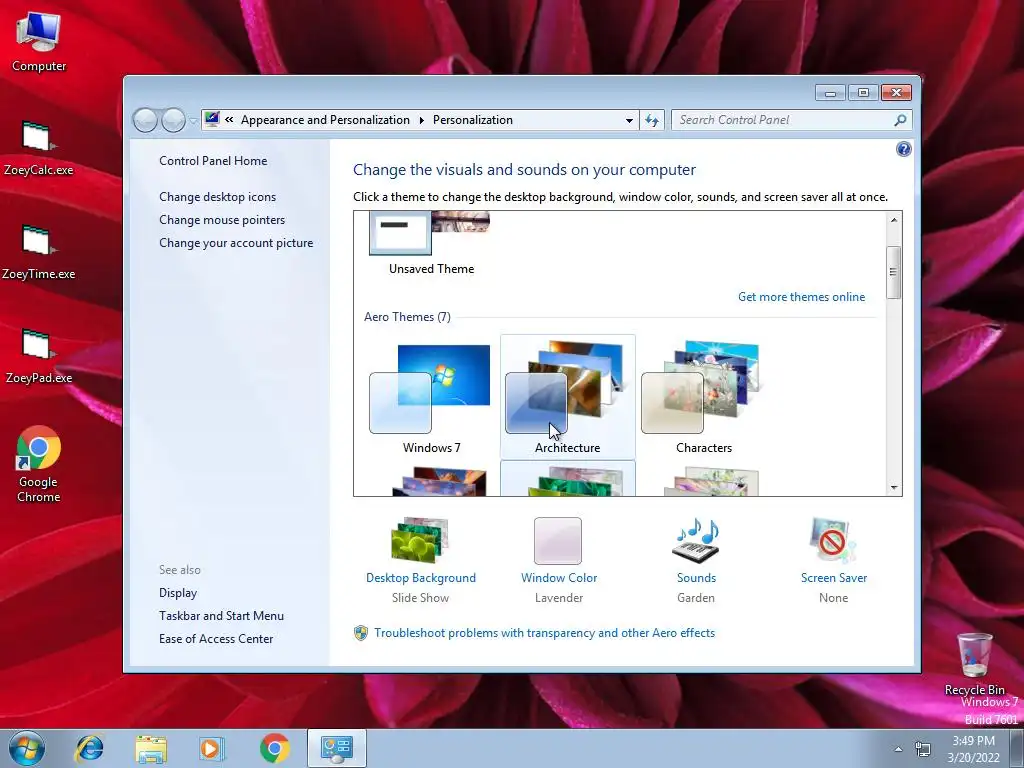Apply the Characters theme
Screen dimensions: 1024x768
point(703,398)
